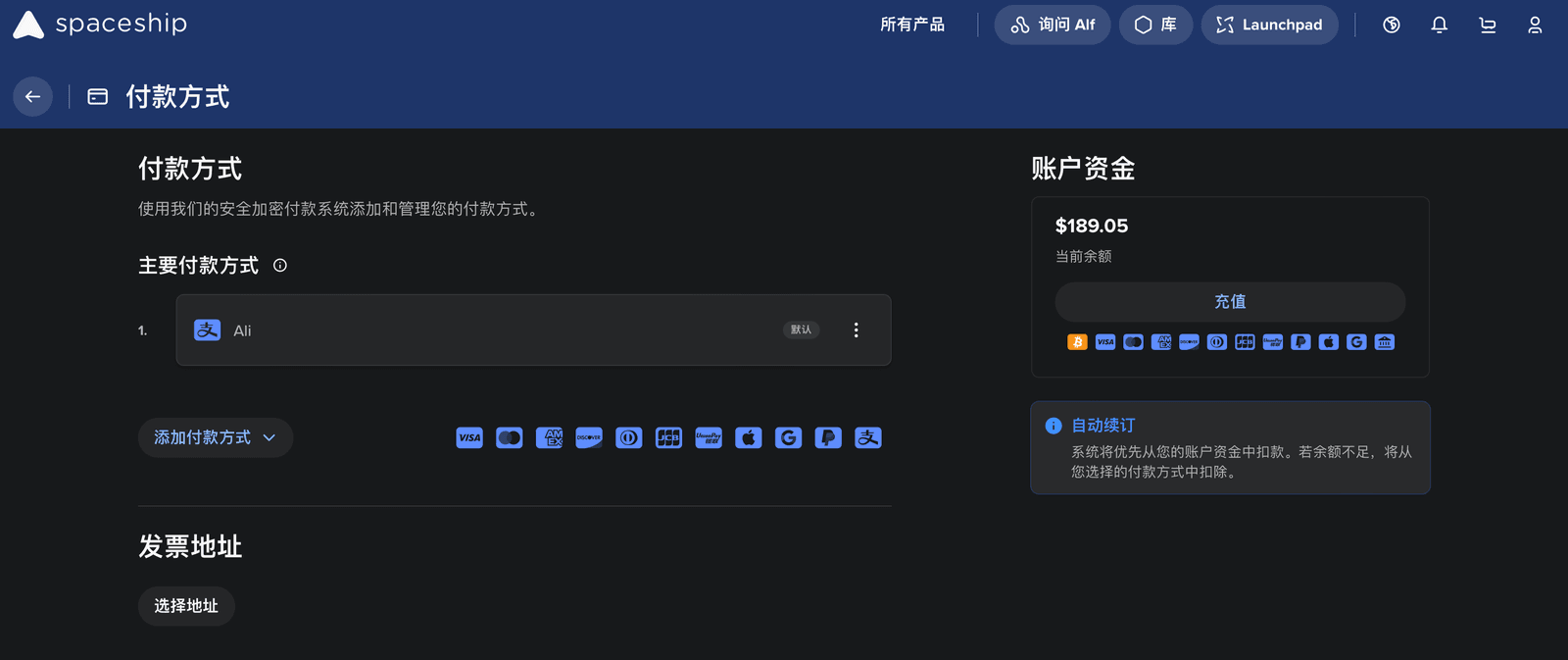This screenshot has height=660, width=1568.
Task: Click the 账户资金 heading
Action: point(1083,169)
